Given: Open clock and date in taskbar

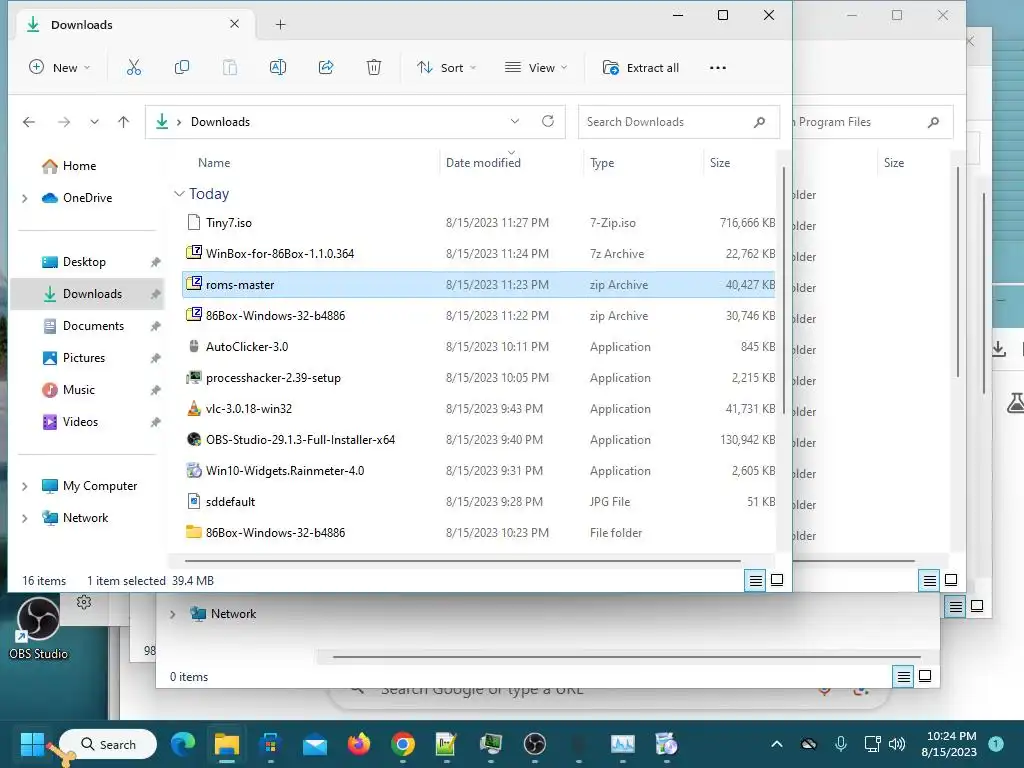Looking at the screenshot, I should (951, 744).
